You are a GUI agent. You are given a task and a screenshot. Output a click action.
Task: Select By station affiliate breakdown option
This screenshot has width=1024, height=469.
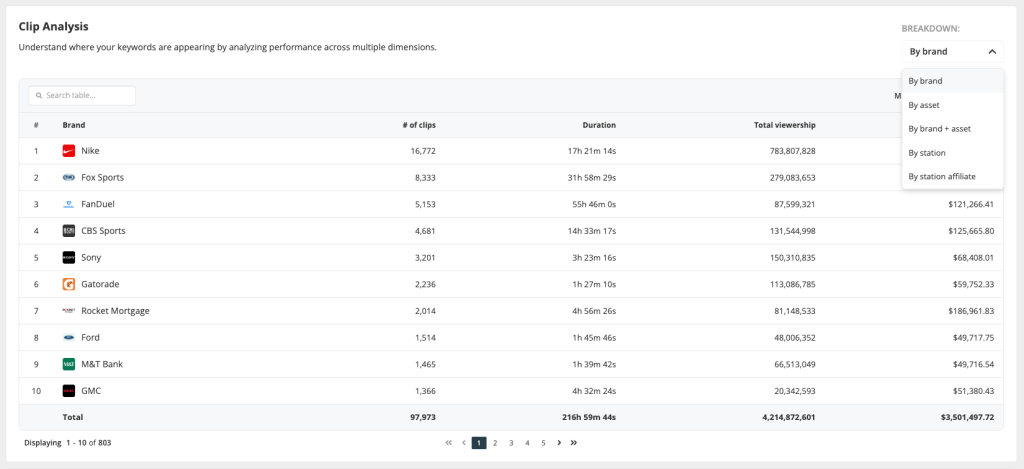point(952,176)
